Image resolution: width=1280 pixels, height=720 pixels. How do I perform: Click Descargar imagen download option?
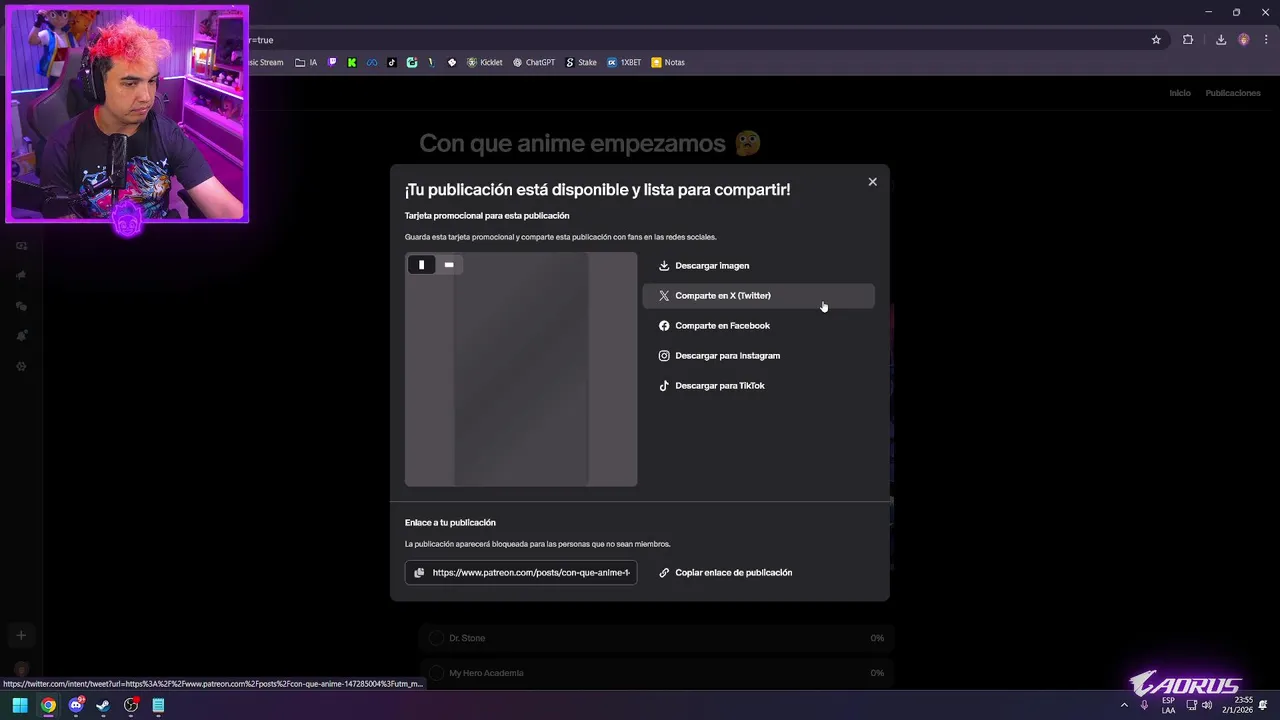coord(758,266)
